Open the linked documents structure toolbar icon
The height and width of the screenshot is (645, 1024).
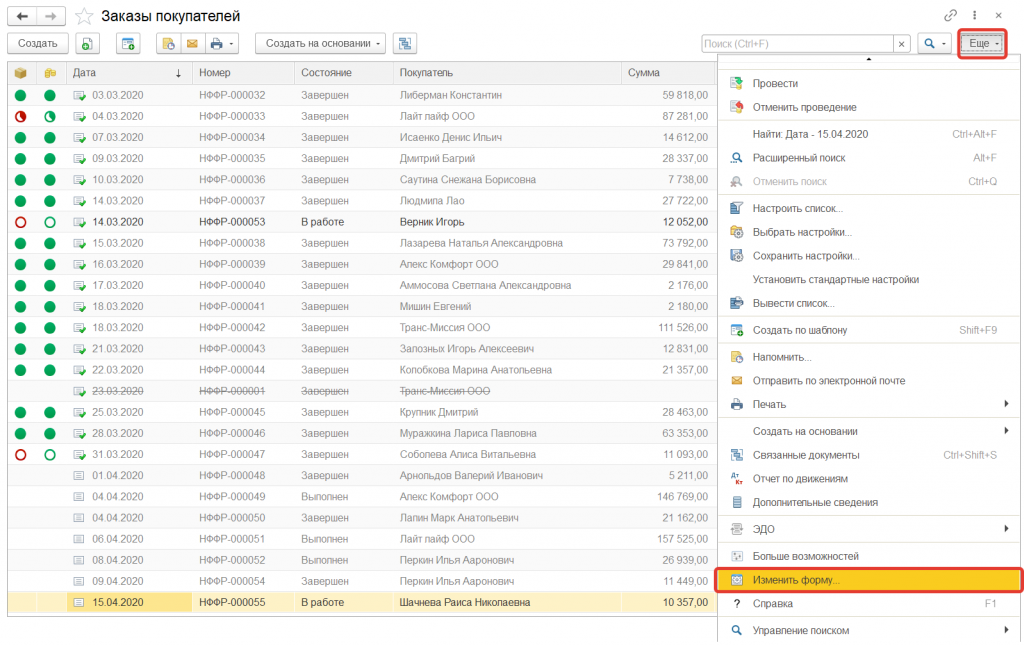pos(405,43)
